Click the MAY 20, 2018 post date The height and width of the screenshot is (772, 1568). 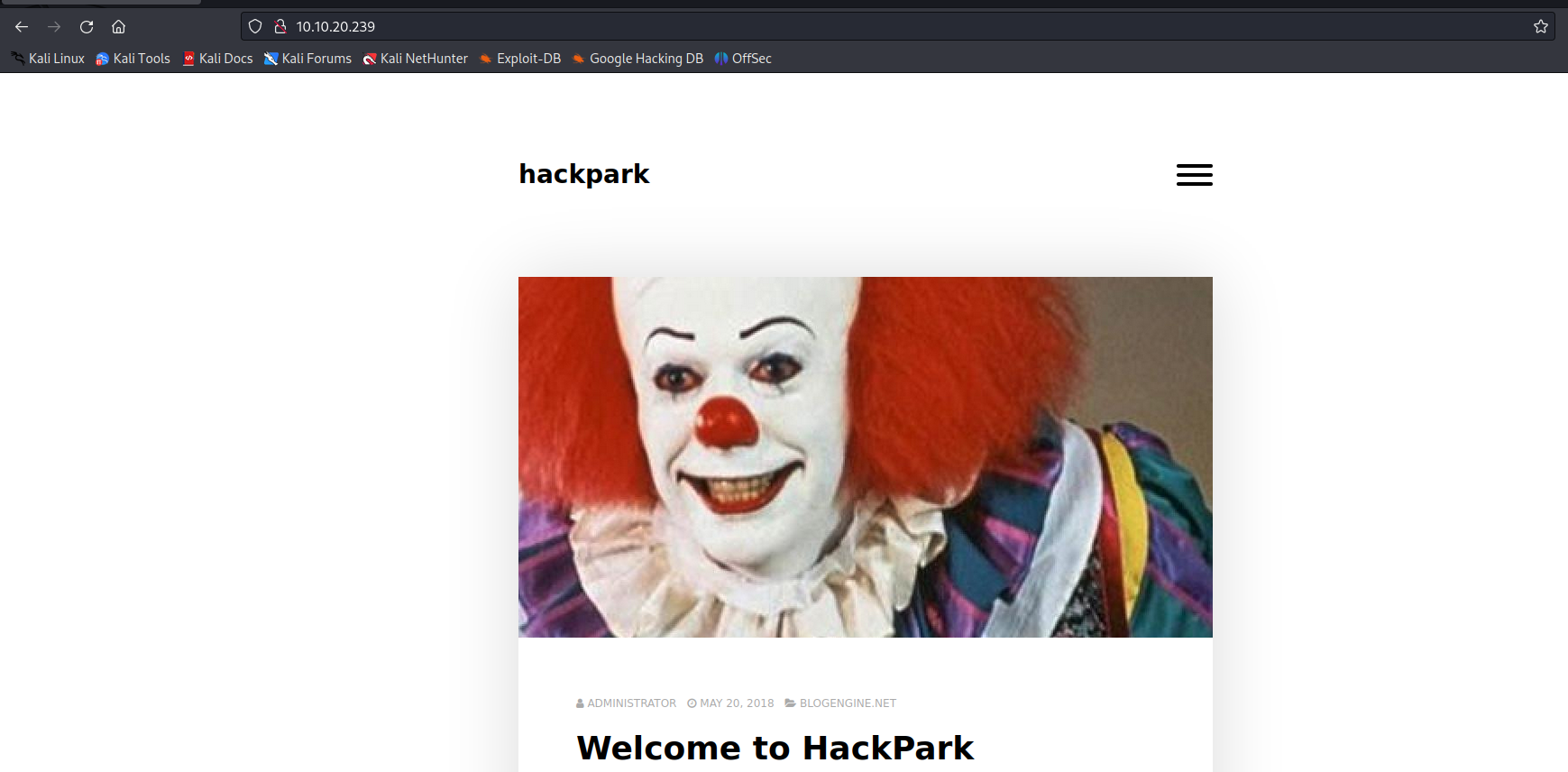tap(730, 703)
